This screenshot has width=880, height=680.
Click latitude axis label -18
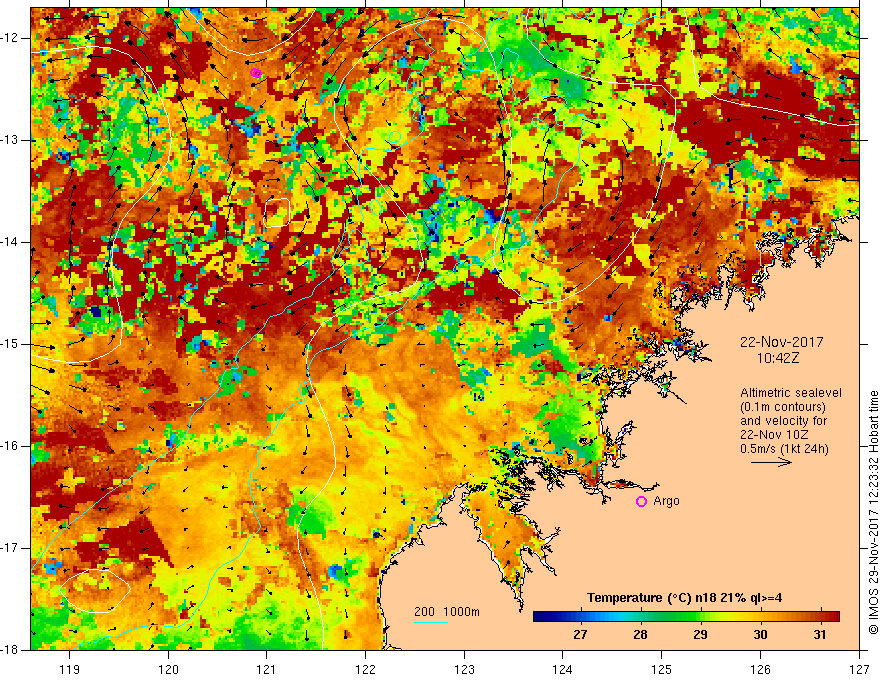point(10,650)
